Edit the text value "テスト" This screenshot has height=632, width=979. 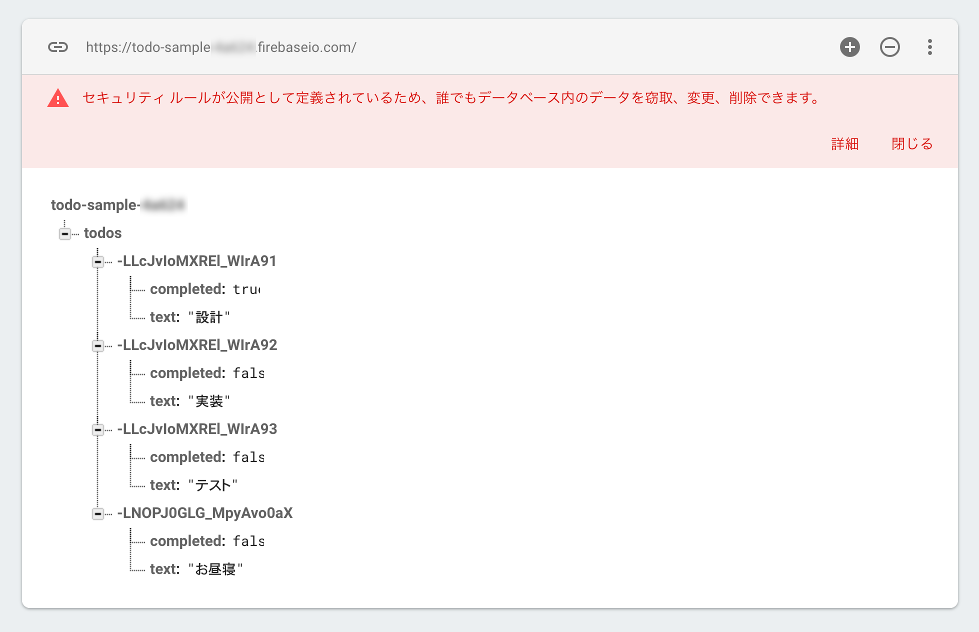tap(212, 485)
